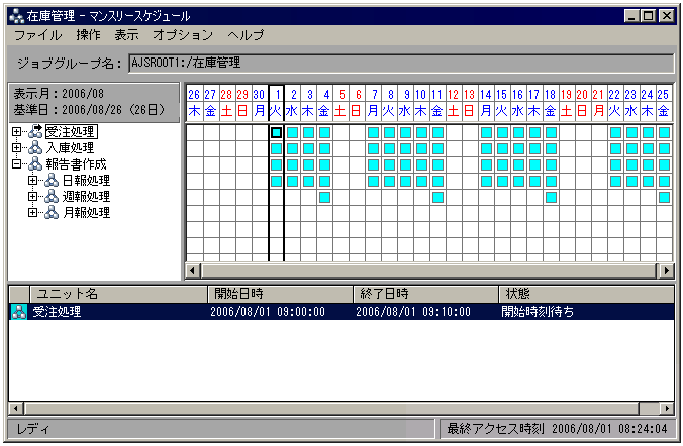This screenshot has width=683, height=446.
Task: Open the 操作 menu
Action: point(88,35)
